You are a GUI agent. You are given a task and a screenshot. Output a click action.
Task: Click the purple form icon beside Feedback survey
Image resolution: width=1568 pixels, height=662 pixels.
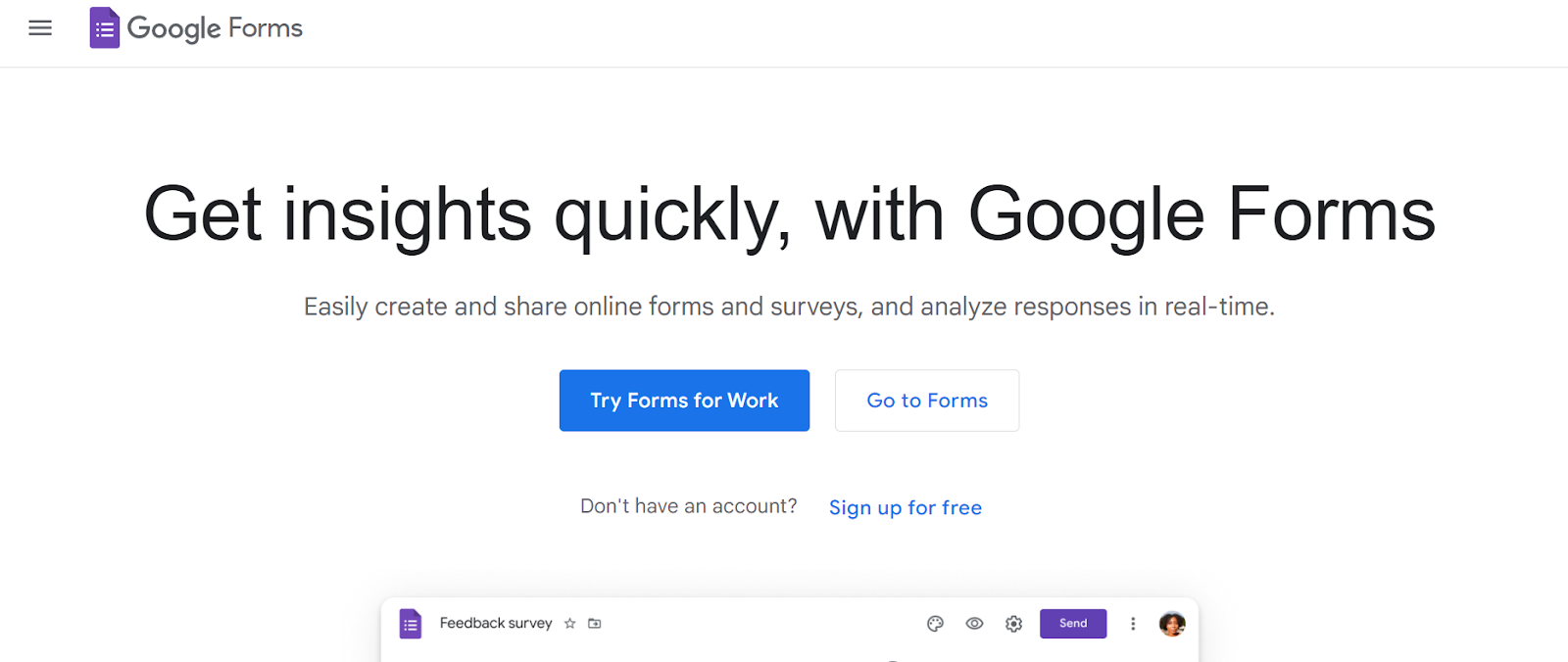(411, 624)
